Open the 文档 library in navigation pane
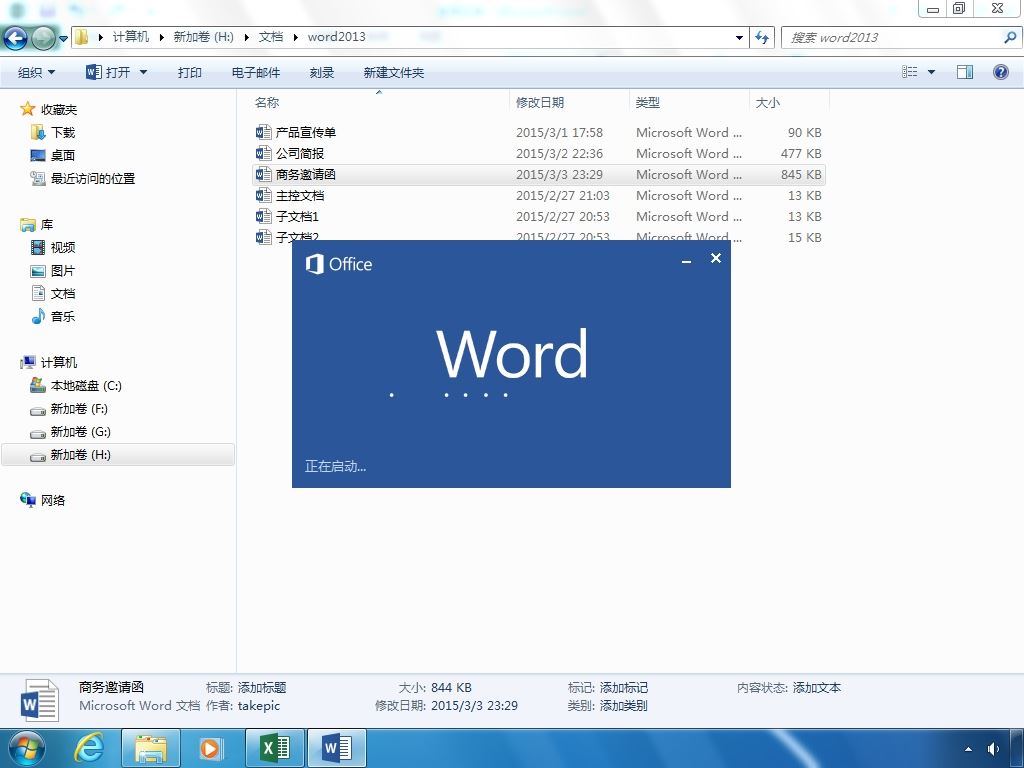 (x=63, y=293)
